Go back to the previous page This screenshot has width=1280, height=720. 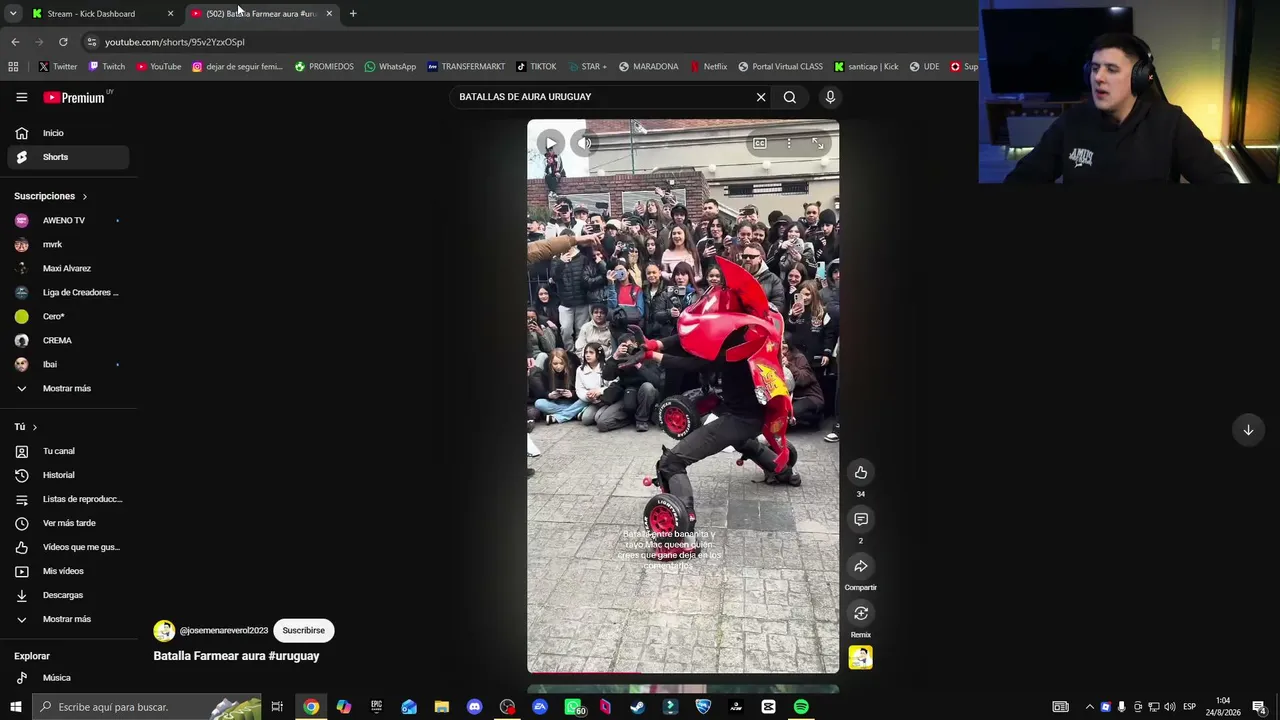[x=15, y=42]
